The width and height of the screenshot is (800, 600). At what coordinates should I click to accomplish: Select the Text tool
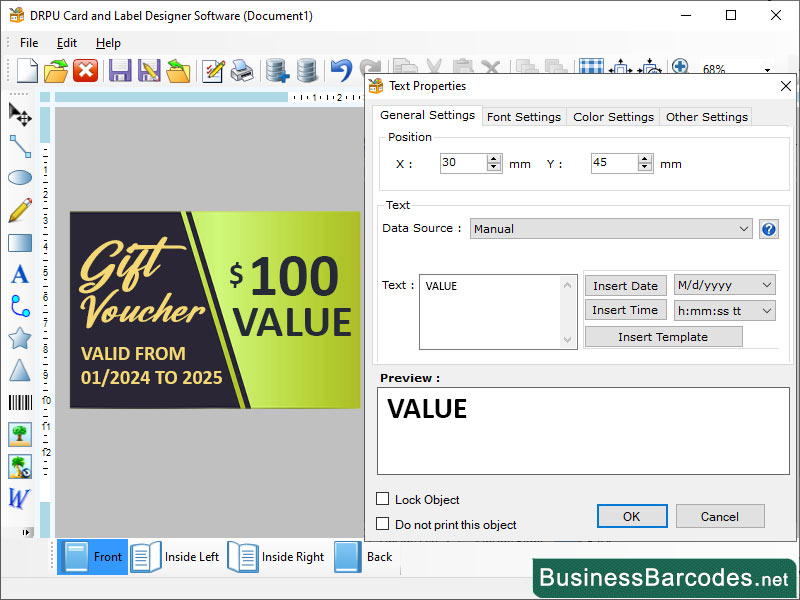coord(19,274)
